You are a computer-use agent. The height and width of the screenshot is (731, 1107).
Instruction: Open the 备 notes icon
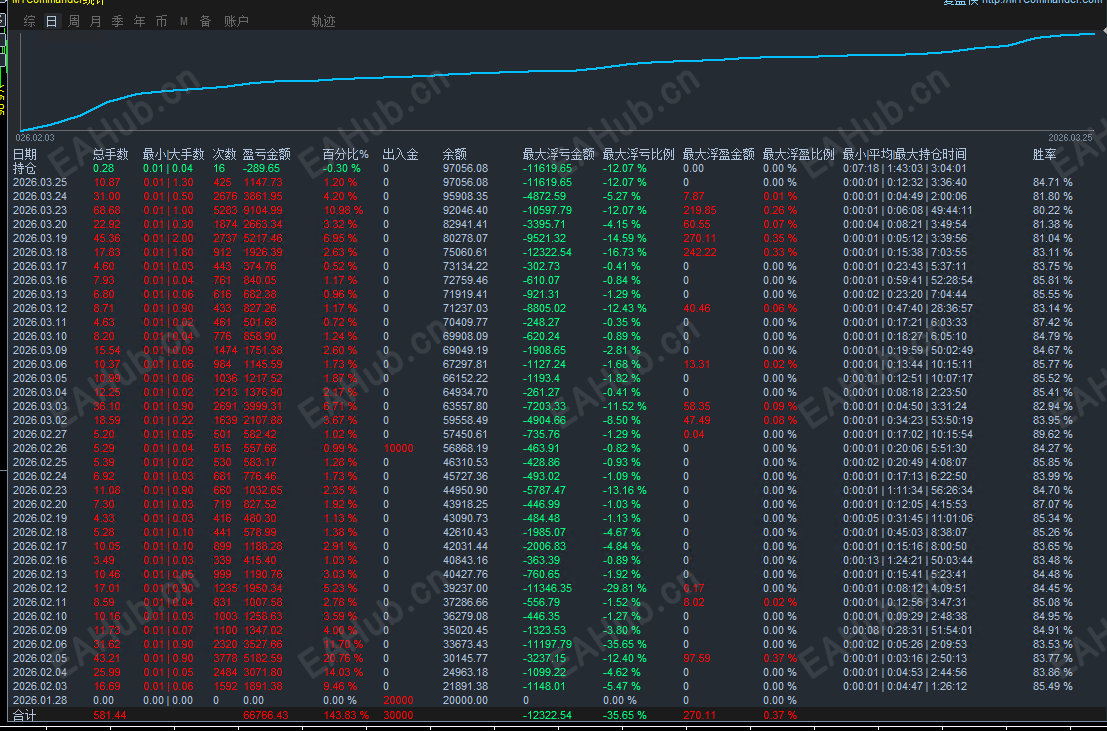204,20
